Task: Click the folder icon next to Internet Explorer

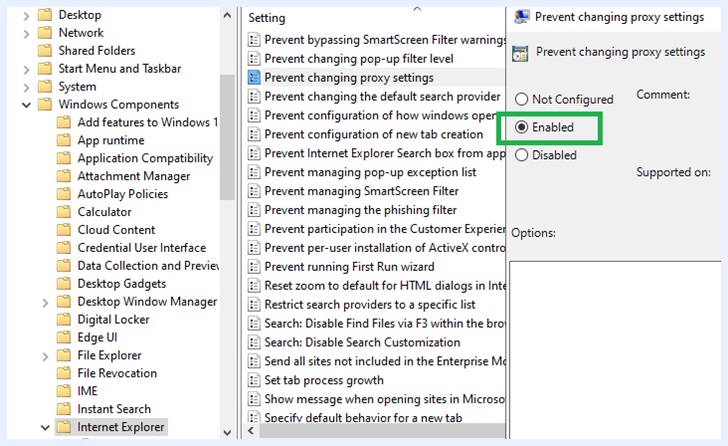Action: 65,427
